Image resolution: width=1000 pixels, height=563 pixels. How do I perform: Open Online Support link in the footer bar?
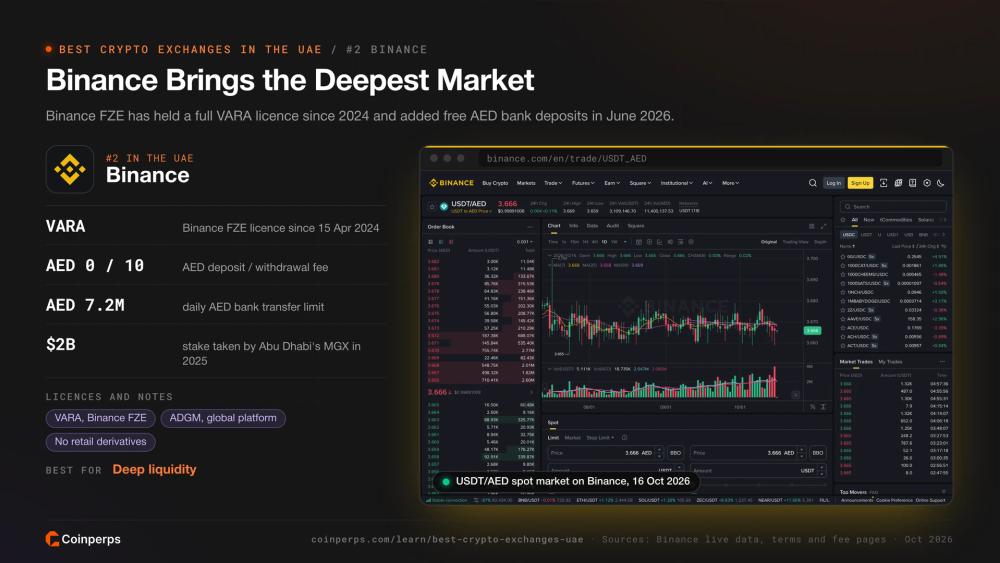pos(930,500)
